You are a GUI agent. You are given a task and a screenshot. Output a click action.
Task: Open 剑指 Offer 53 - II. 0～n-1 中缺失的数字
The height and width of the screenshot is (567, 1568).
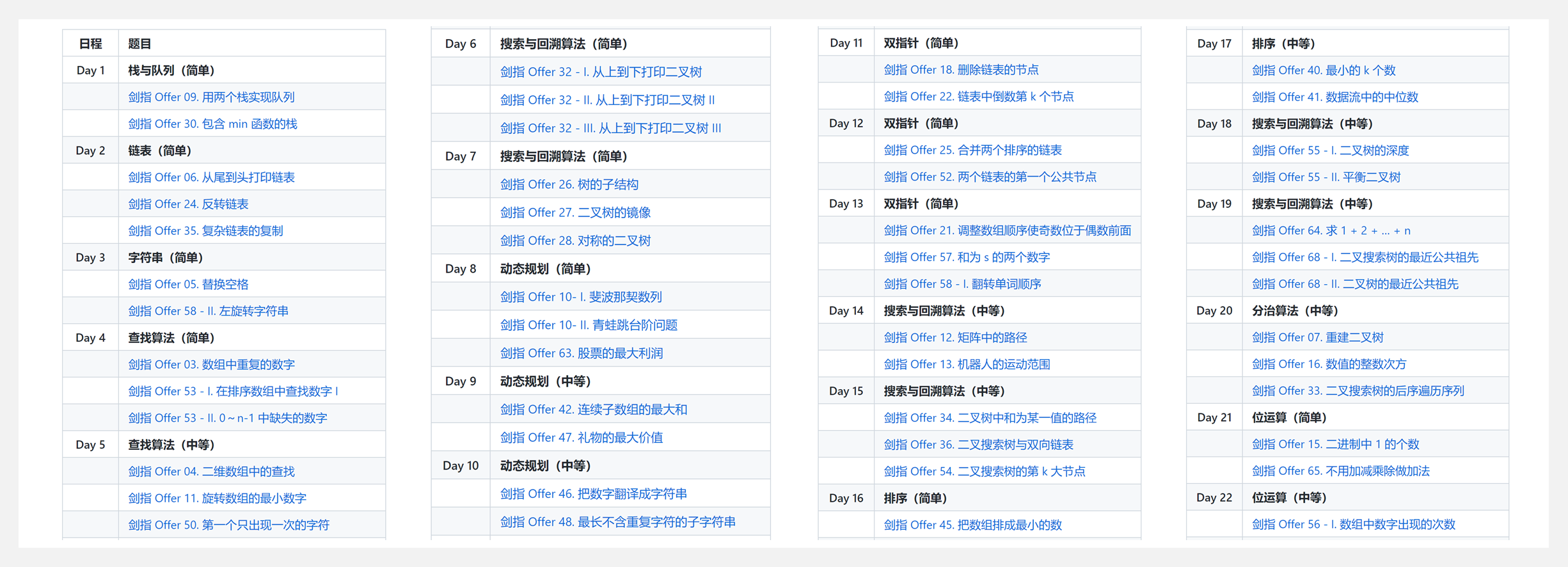tap(227, 418)
